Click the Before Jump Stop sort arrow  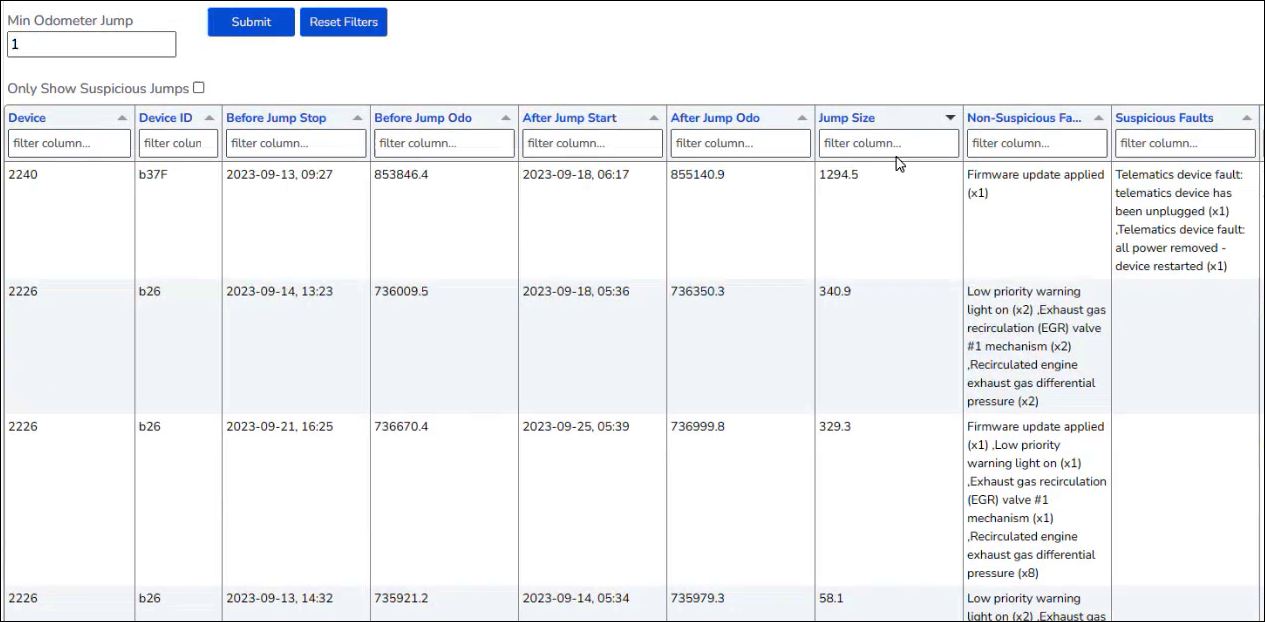click(357, 118)
